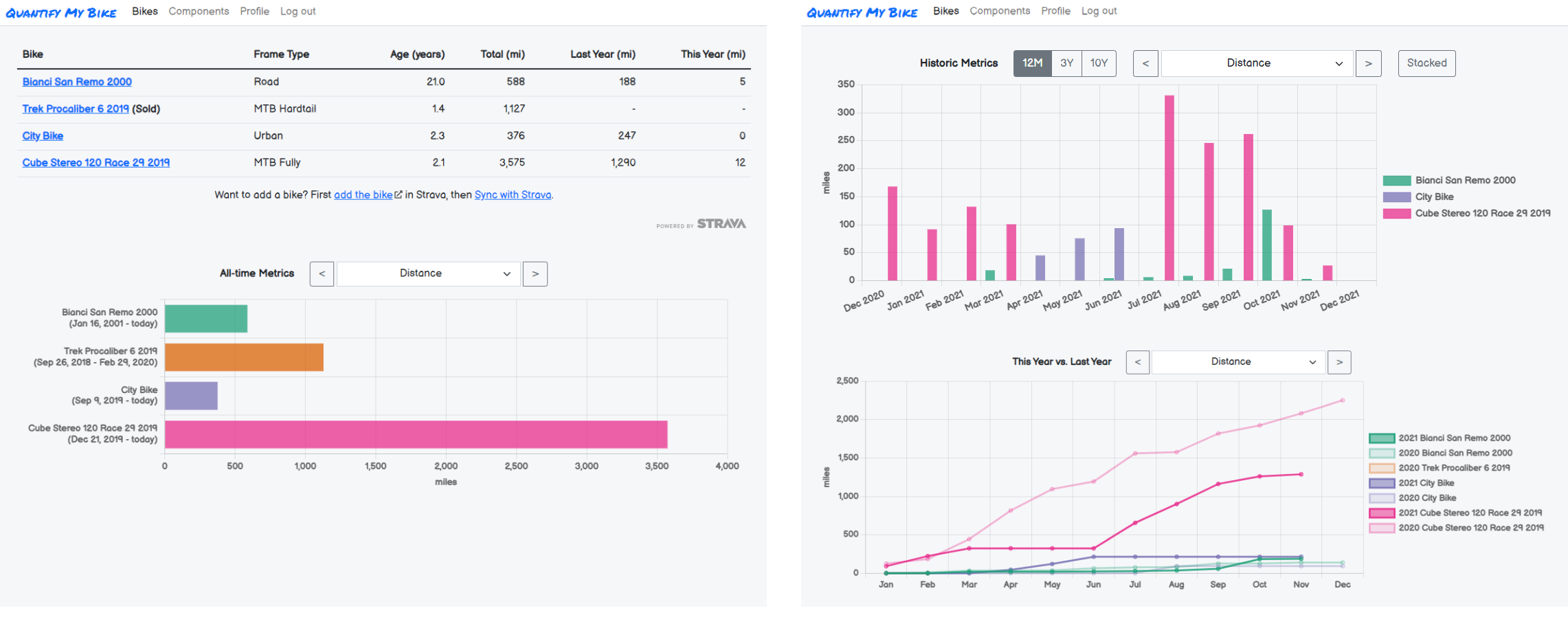Image resolution: width=1568 pixels, height=617 pixels.
Task: Click the green Bianci San Remo all-time bar
Action: click(x=206, y=319)
